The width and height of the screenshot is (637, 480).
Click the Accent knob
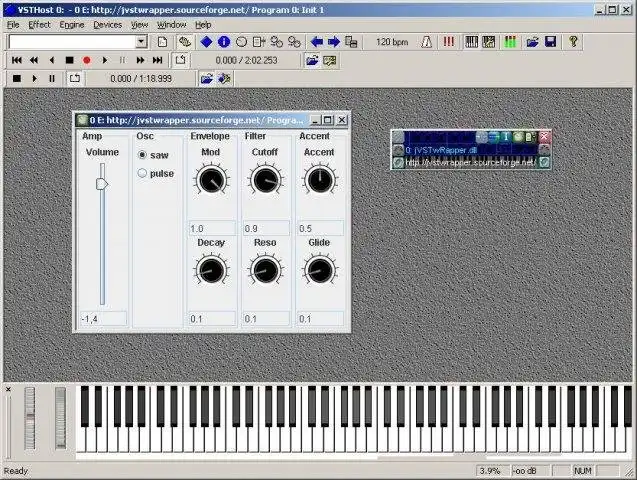point(320,180)
